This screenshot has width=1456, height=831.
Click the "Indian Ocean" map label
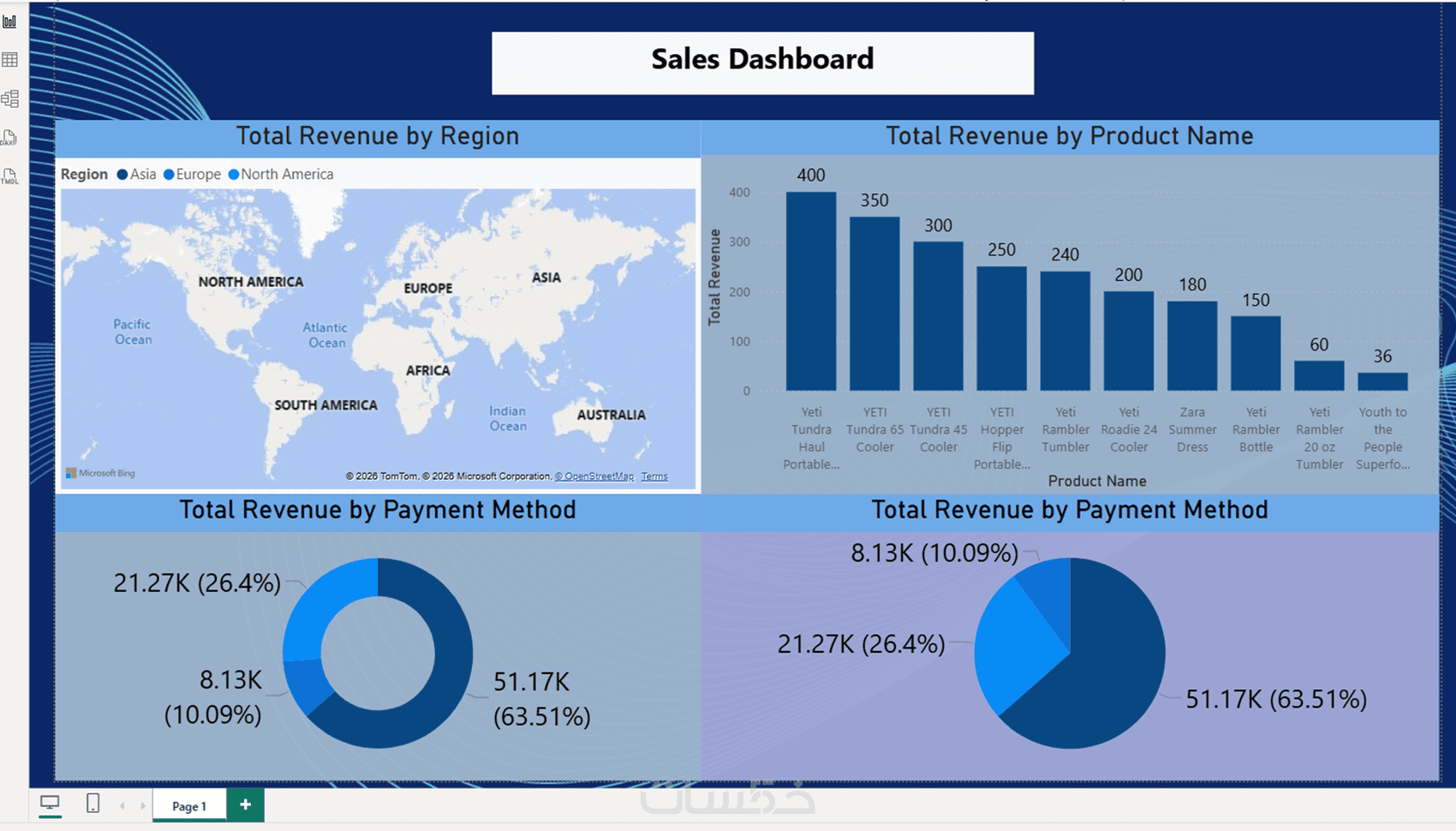(x=508, y=419)
